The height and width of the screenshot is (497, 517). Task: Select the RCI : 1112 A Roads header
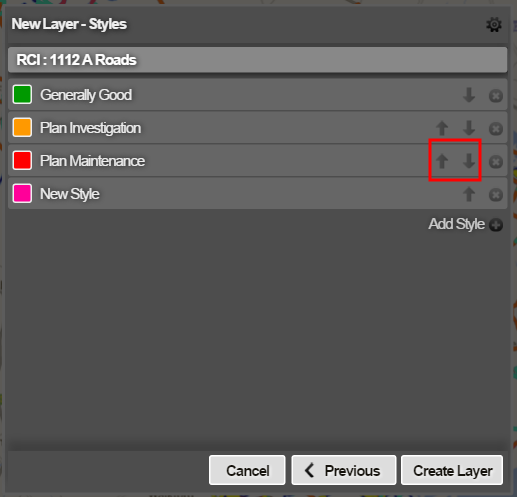coord(258,60)
